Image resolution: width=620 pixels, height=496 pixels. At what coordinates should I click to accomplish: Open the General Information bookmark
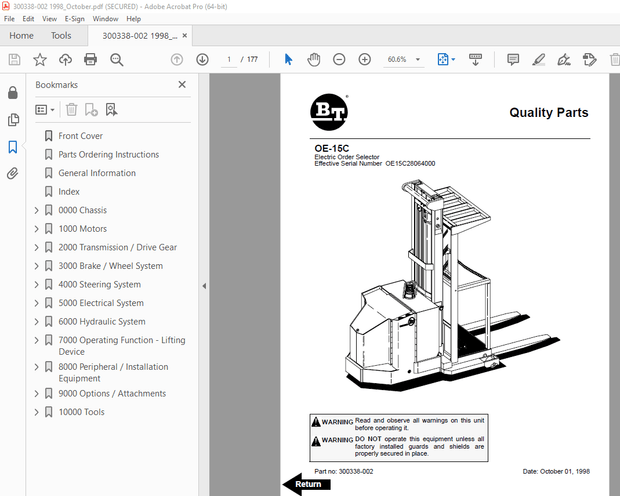point(97,173)
